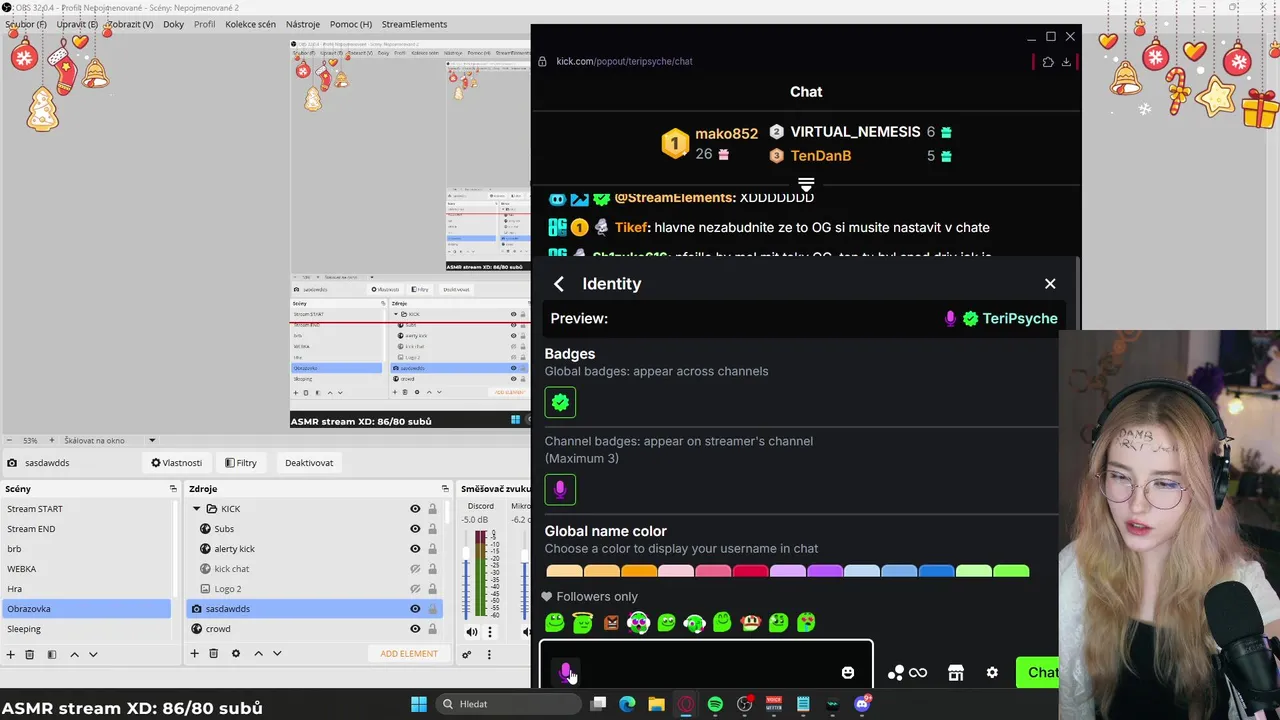1280x720 pixels.
Task: Open Kolekce scén menu
Action: (x=251, y=24)
